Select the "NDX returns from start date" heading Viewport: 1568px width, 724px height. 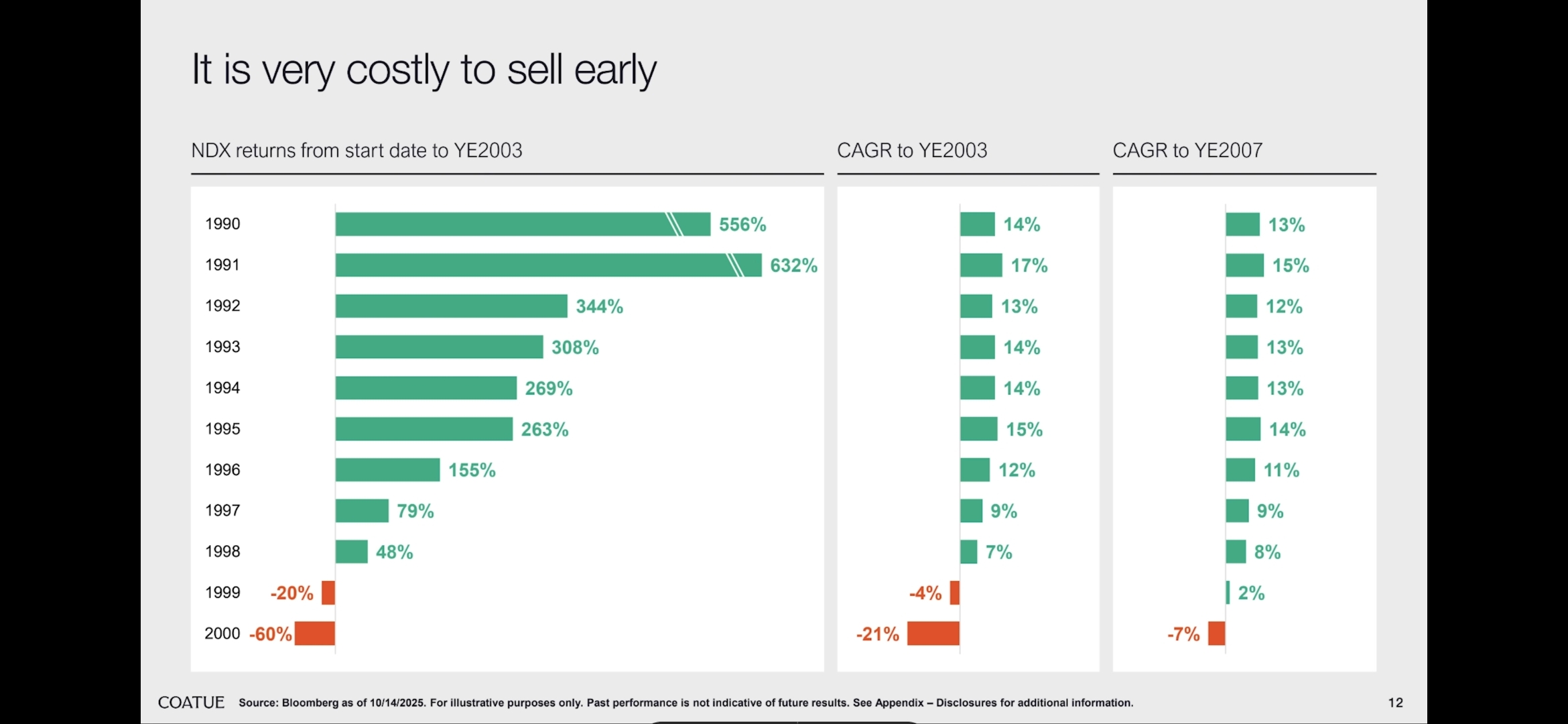(x=356, y=150)
